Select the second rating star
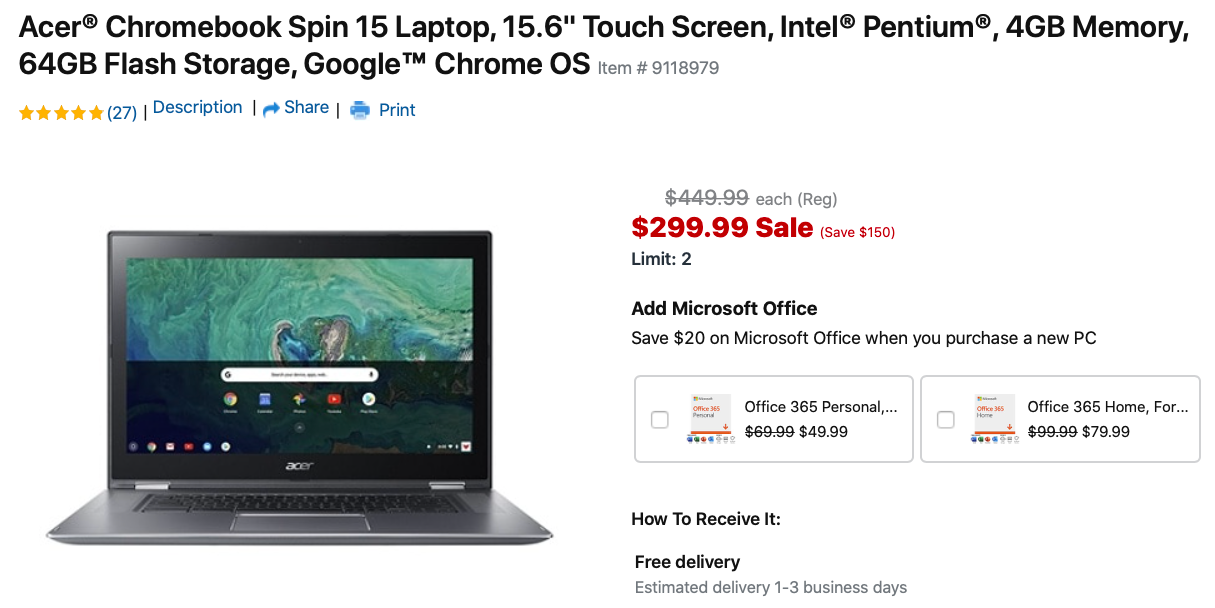The height and width of the screenshot is (608, 1215). [42, 112]
